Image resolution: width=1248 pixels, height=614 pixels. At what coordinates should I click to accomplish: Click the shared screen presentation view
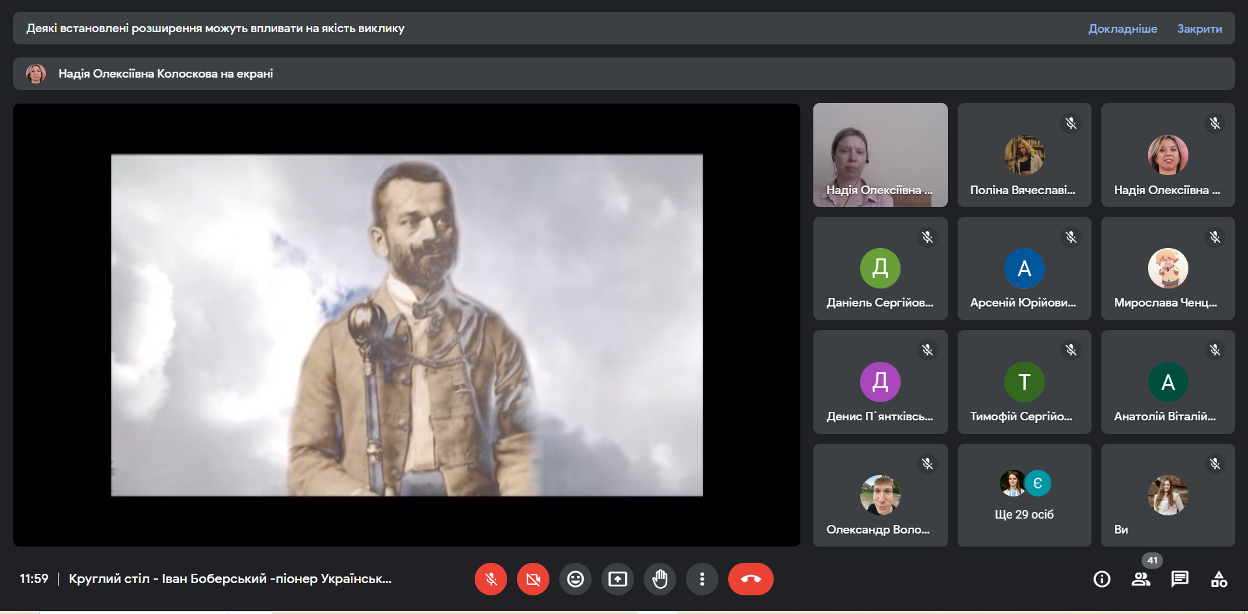click(406, 325)
